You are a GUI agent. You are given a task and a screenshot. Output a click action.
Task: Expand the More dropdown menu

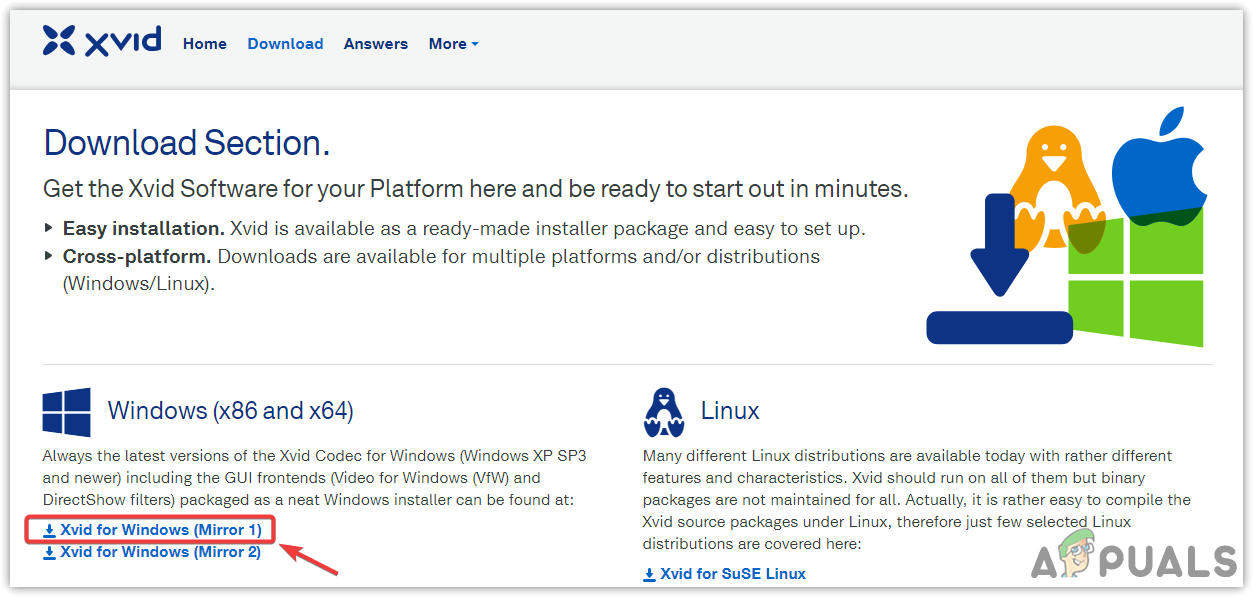coord(453,44)
